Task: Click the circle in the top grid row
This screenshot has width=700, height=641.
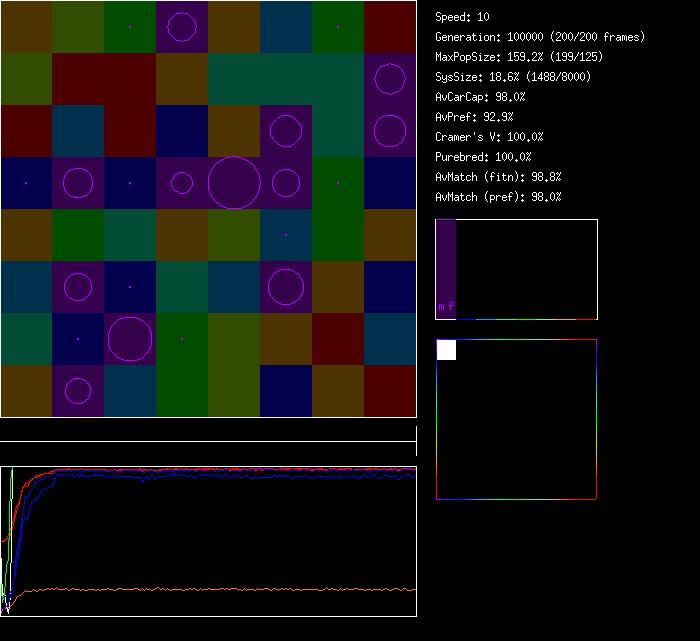Action: point(182,27)
